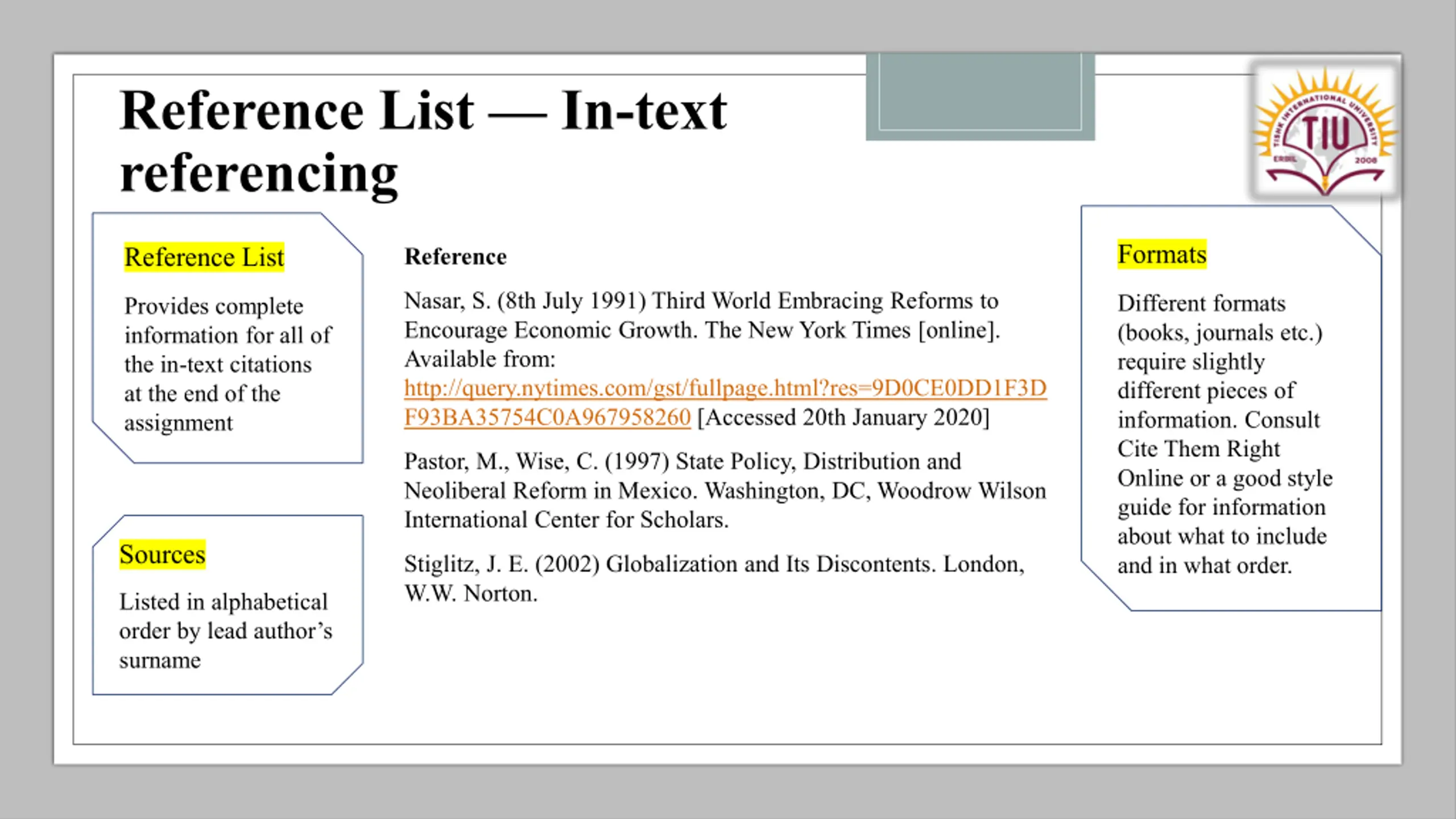Click the Stiglitz, J. E. reference entry
This screenshot has height=819, width=1456.
tap(714, 578)
